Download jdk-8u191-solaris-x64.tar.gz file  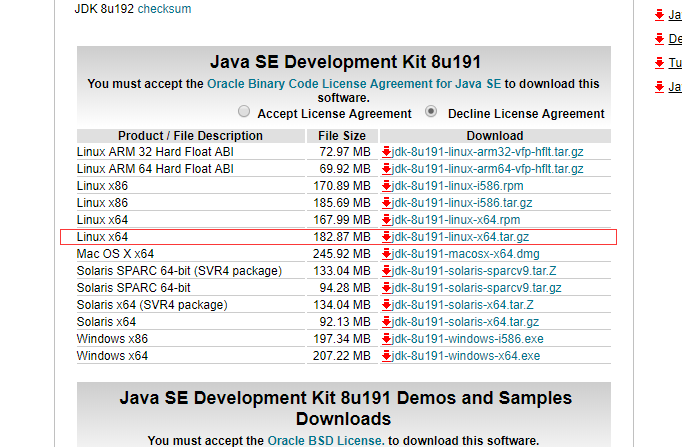coord(465,321)
